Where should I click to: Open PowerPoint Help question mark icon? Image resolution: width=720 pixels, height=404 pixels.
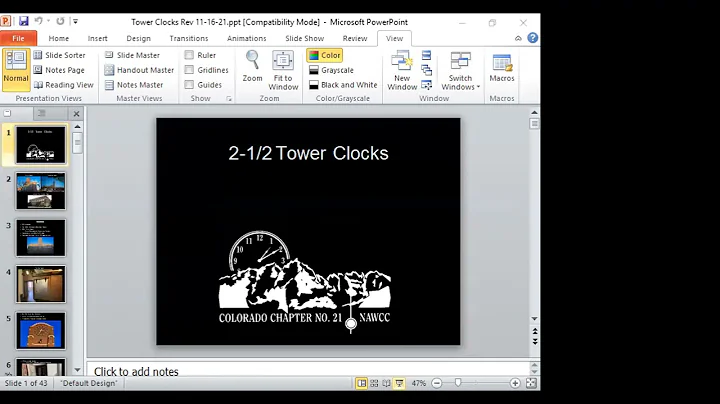[533, 38]
